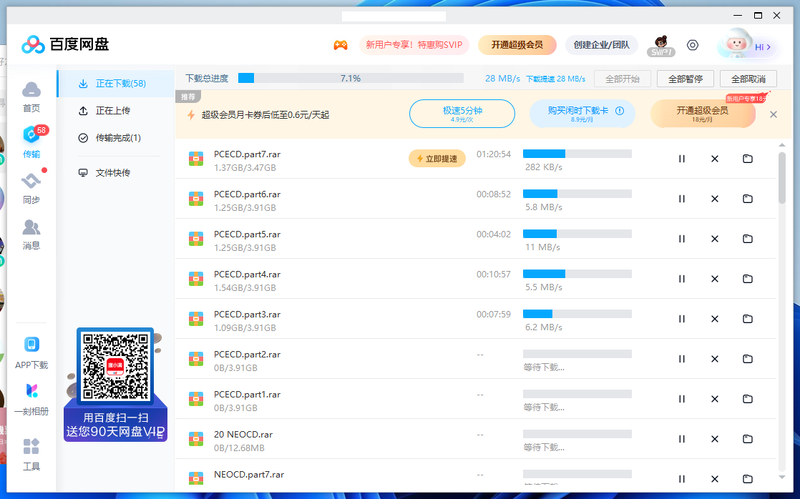Open folder for PCECD.part6.rar

click(x=747, y=198)
